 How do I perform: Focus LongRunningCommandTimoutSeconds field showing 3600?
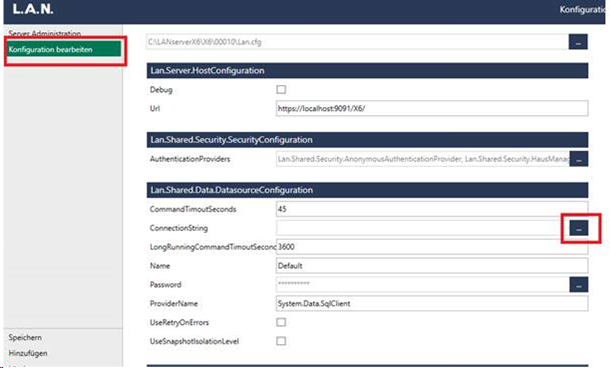pos(432,247)
